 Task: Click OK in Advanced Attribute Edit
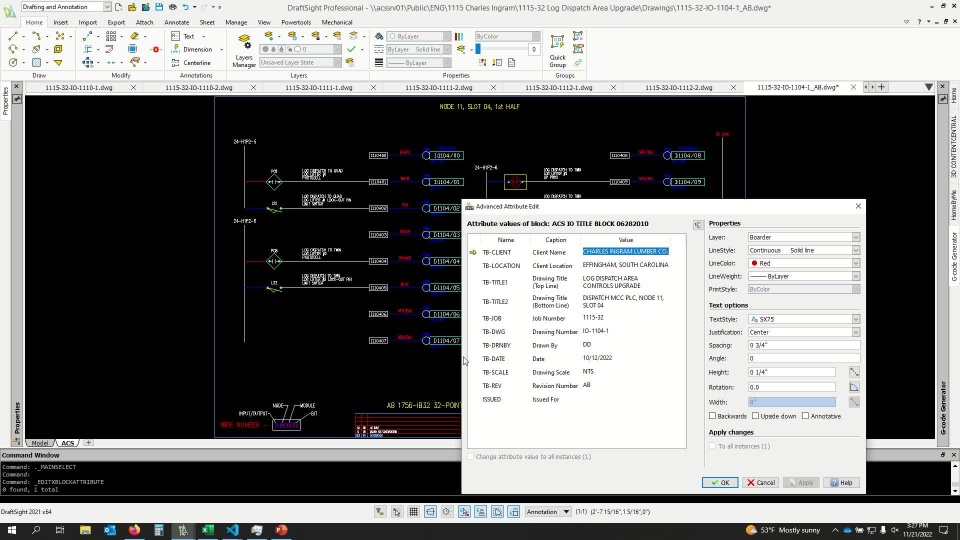tap(719, 482)
